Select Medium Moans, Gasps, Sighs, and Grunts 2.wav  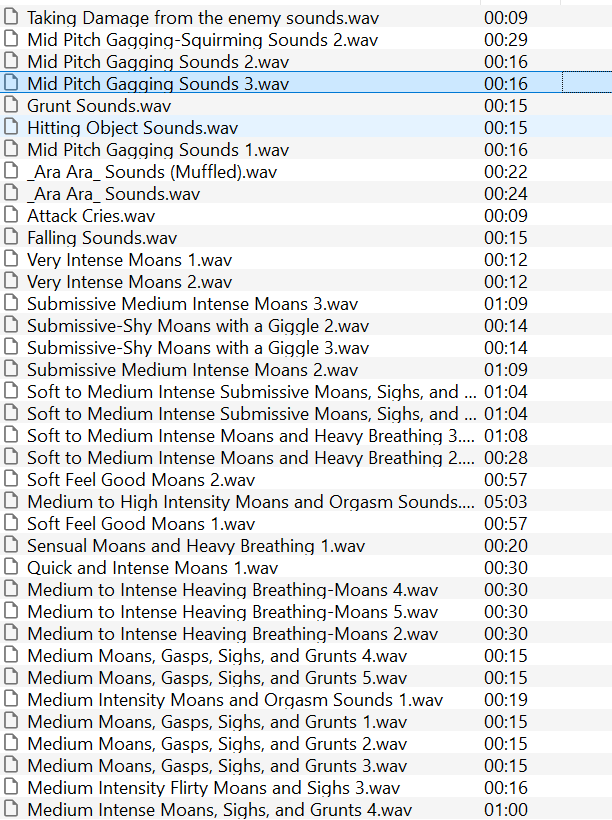point(217,744)
